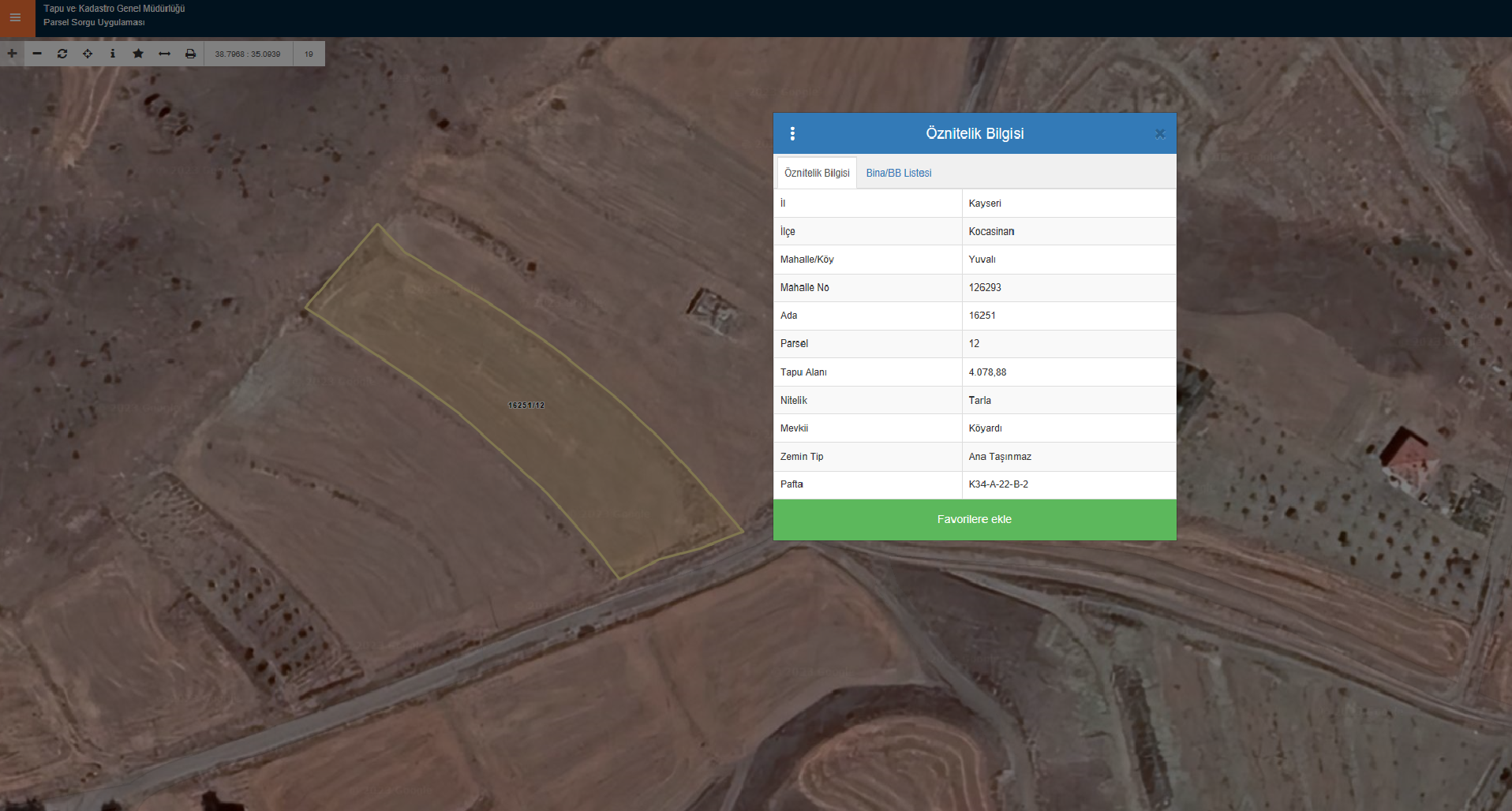Click the Öznitelik Bilgisi panel title
The image size is (1512, 811).
[975, 133]
